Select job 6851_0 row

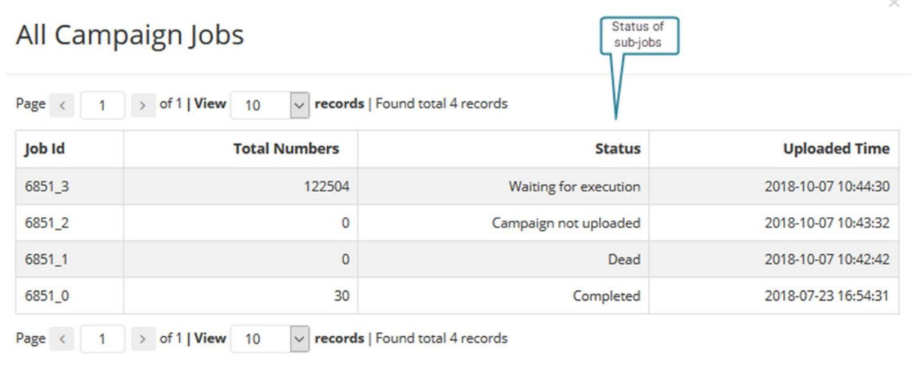coord(457,296)
